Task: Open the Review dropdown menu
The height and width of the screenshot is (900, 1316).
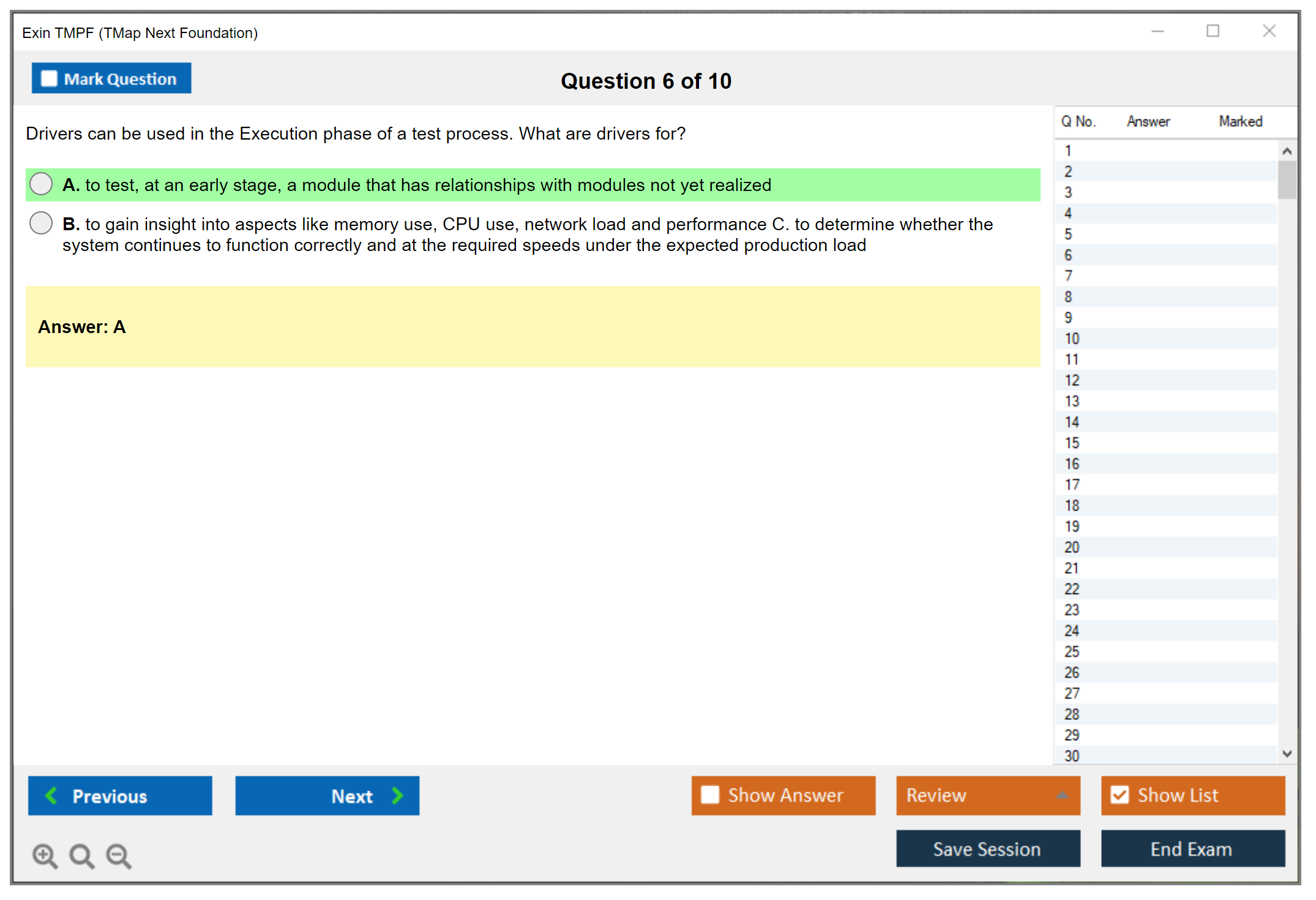Action: point(1061,795)
